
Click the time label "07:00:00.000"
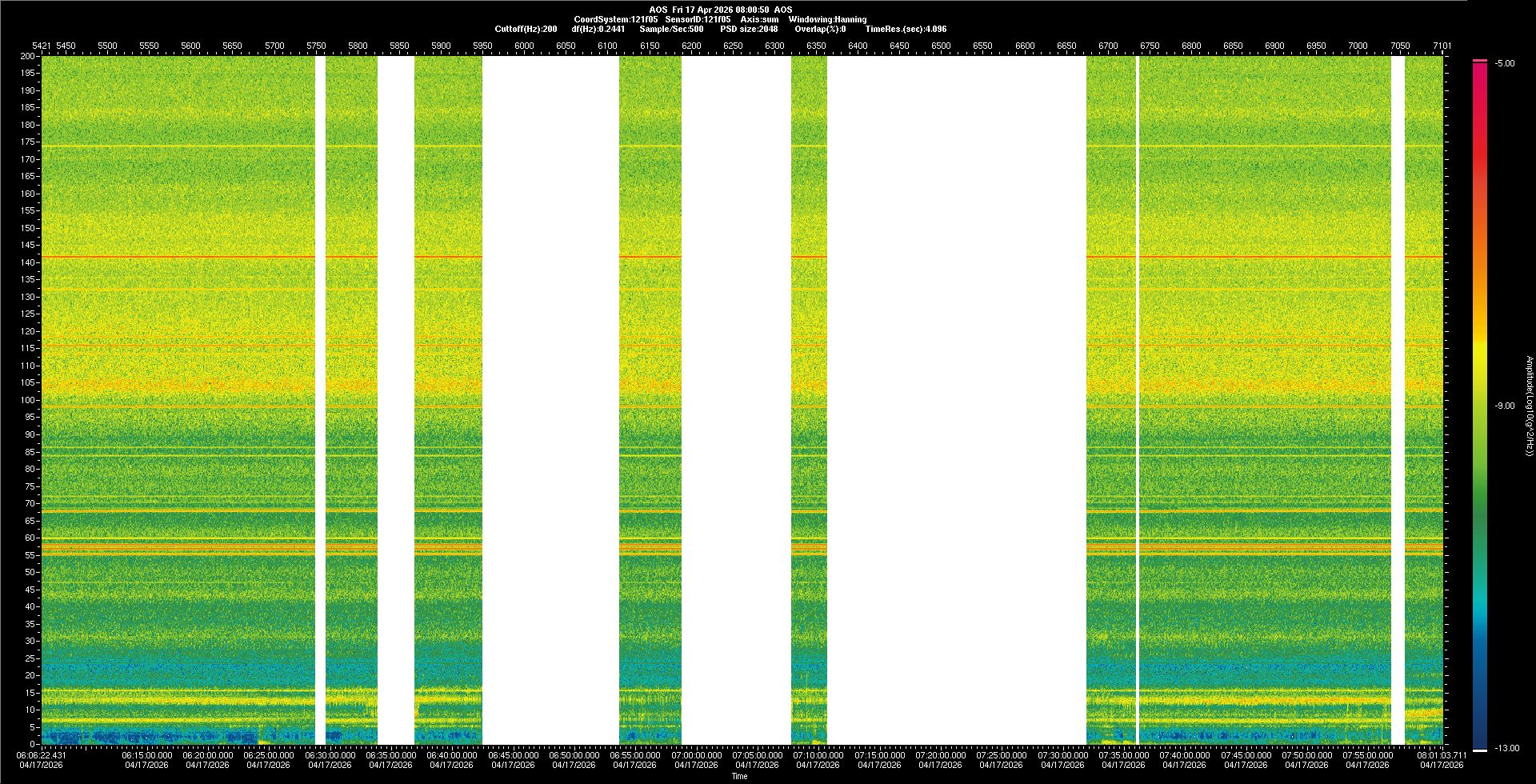tap(697, 754)
